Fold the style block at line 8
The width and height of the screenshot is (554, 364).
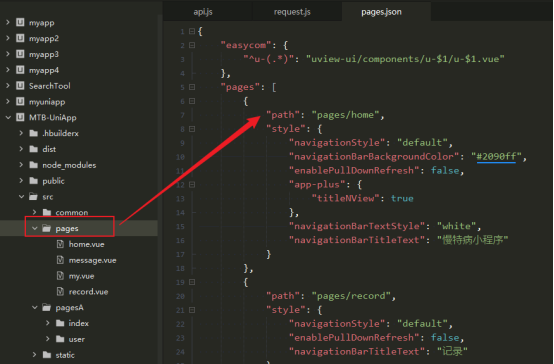click(x=192, y=129)
